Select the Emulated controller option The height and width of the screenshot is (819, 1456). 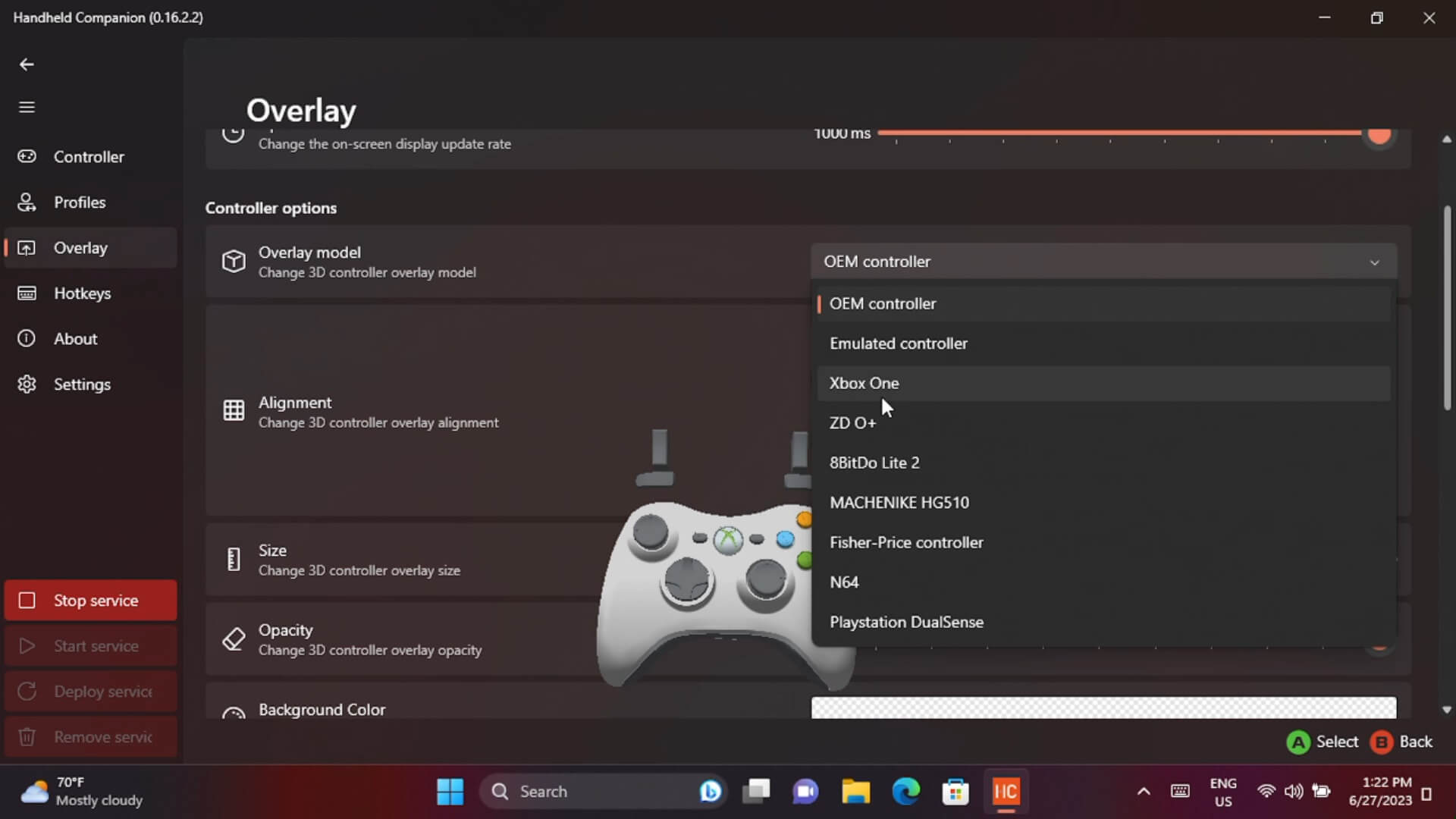point(899,344)
